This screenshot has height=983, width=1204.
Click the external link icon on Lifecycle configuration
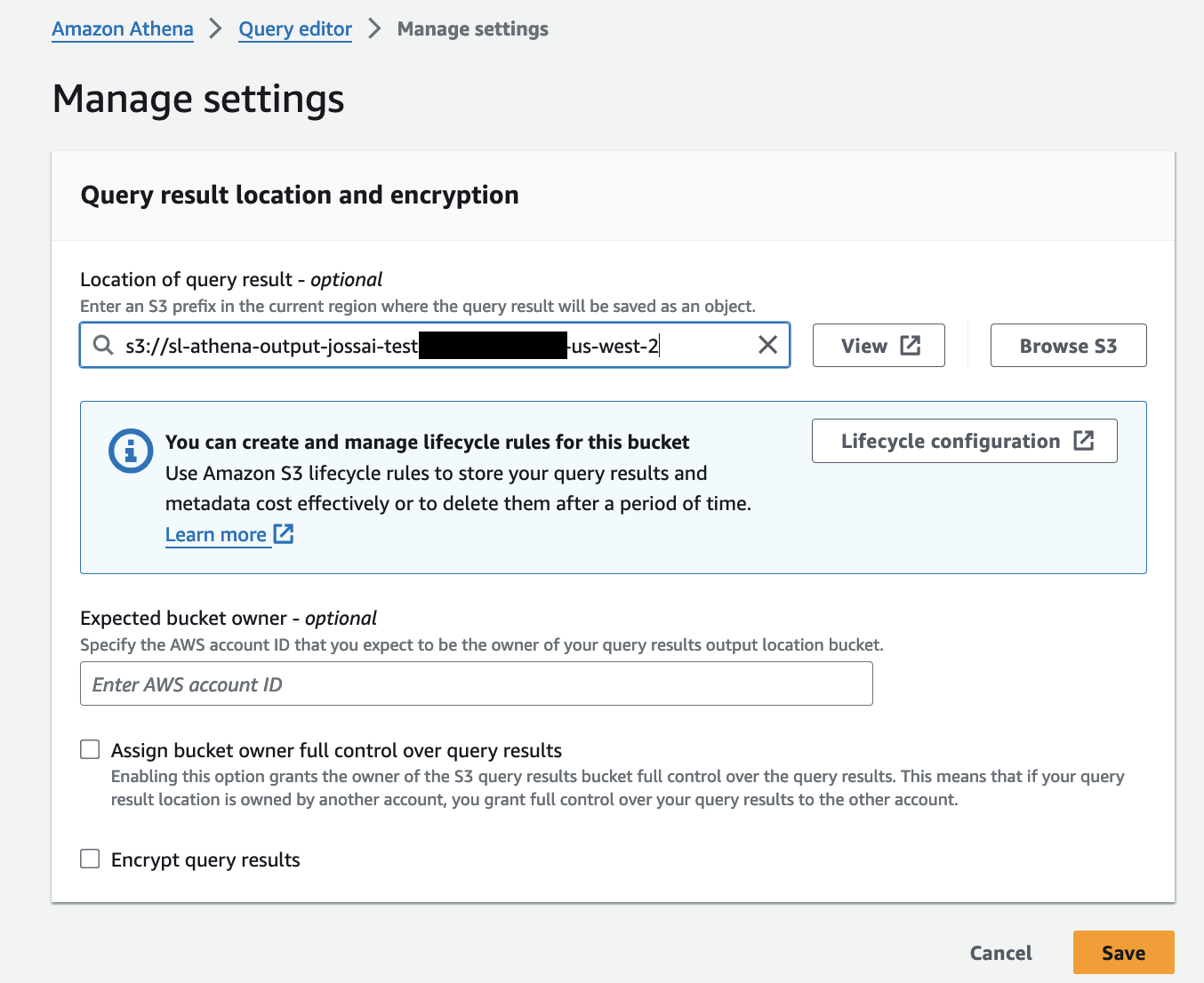tap(1084, 441)
